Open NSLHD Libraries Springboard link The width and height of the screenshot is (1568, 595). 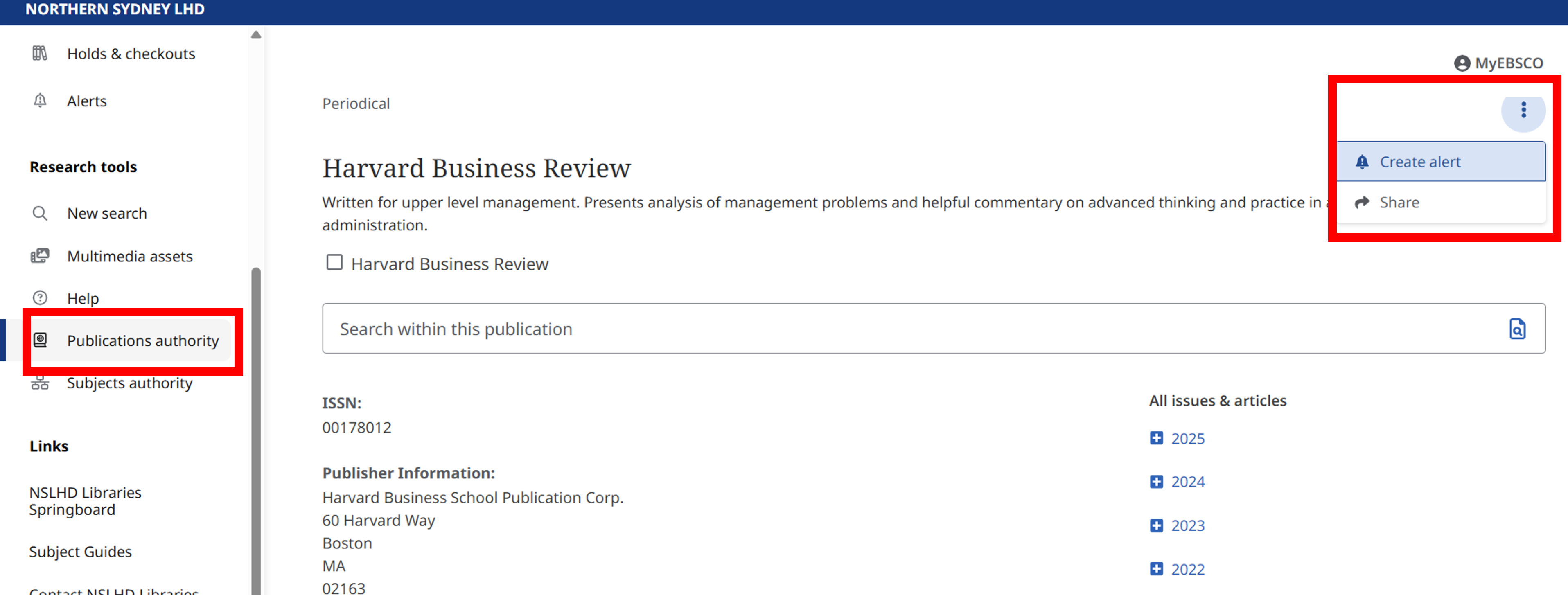85,501
